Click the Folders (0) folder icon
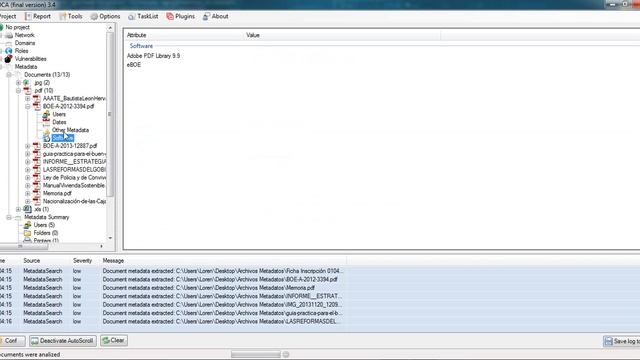640x360 pixels. [27, 233]
